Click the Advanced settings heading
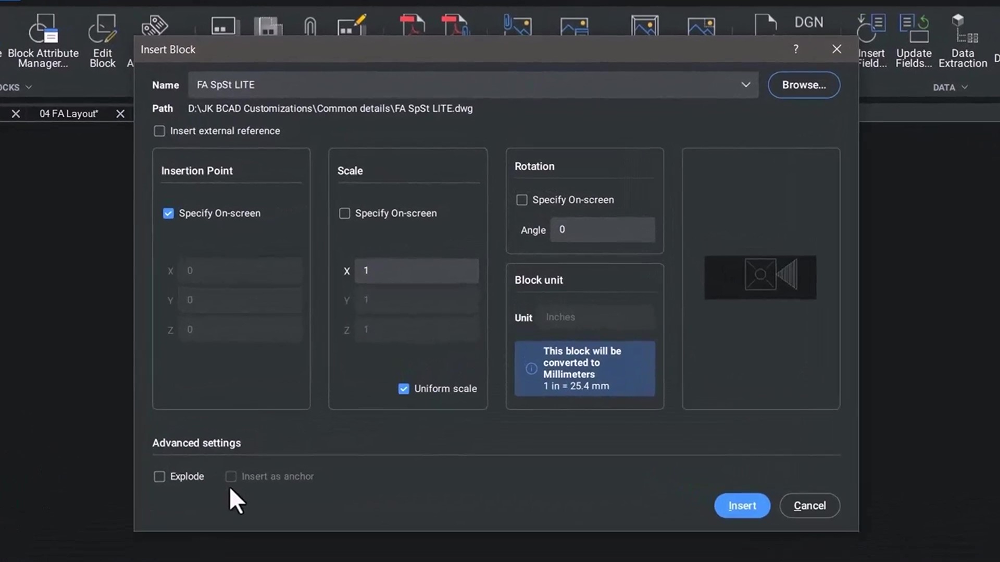The image size is (1000, 562). [x=196, y=443]
